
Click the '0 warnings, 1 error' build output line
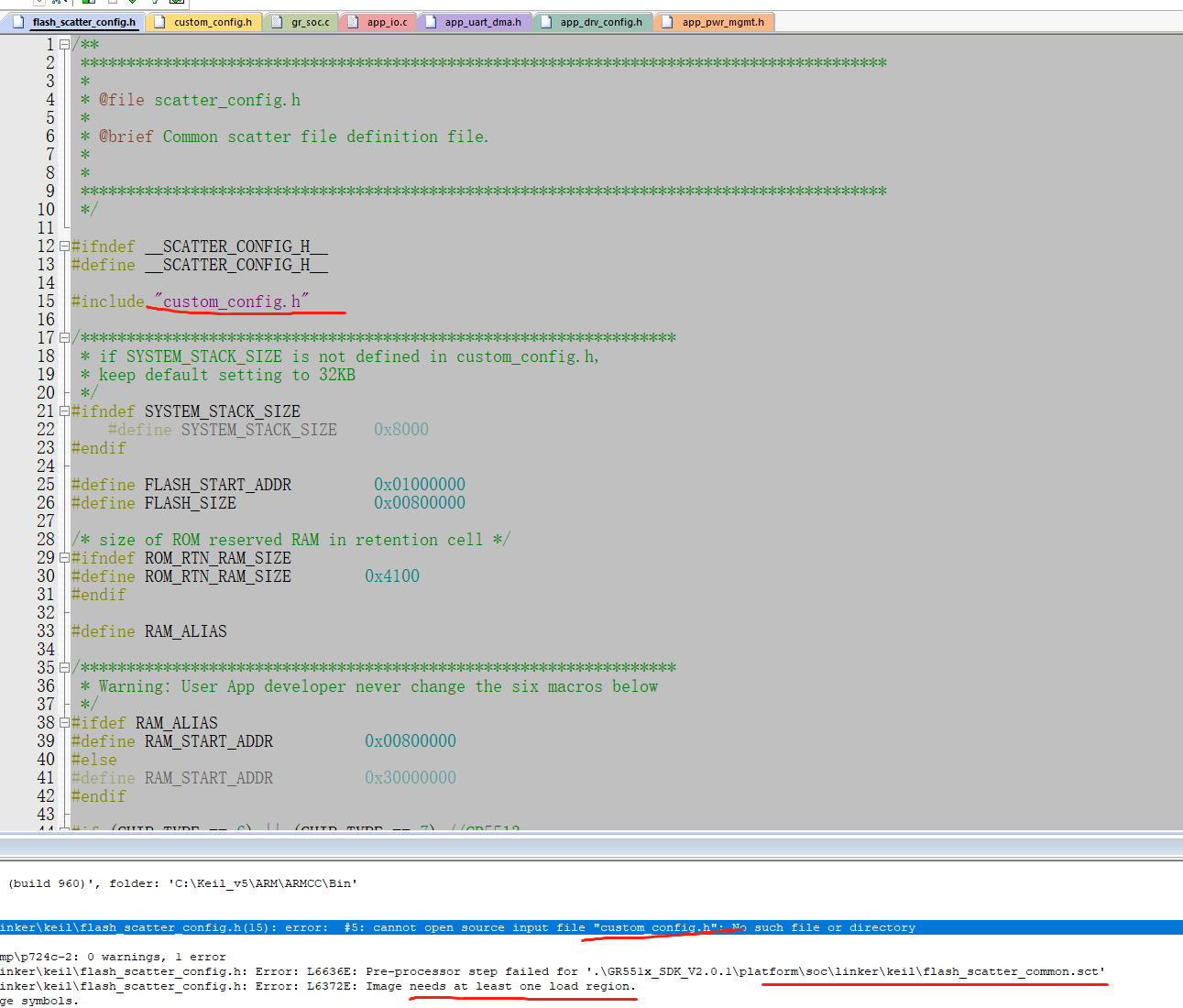coord(113,957)
